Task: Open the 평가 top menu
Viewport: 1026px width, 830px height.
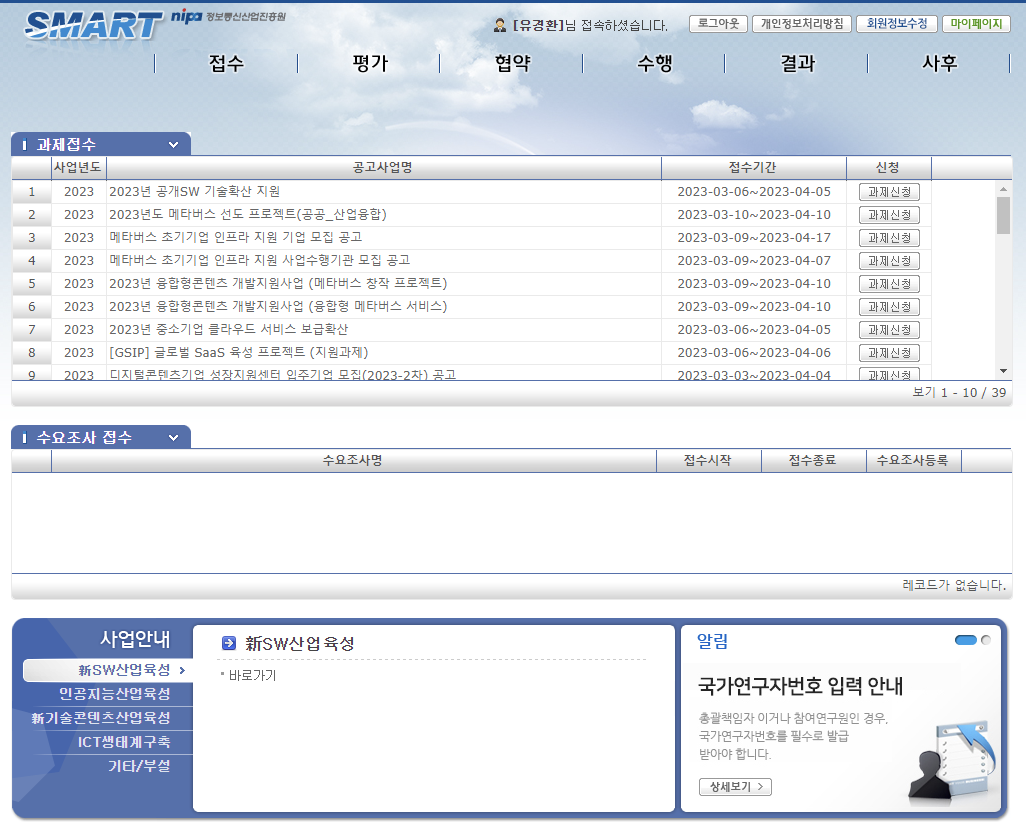Action: pyautogui.click(x=369, y=64)
